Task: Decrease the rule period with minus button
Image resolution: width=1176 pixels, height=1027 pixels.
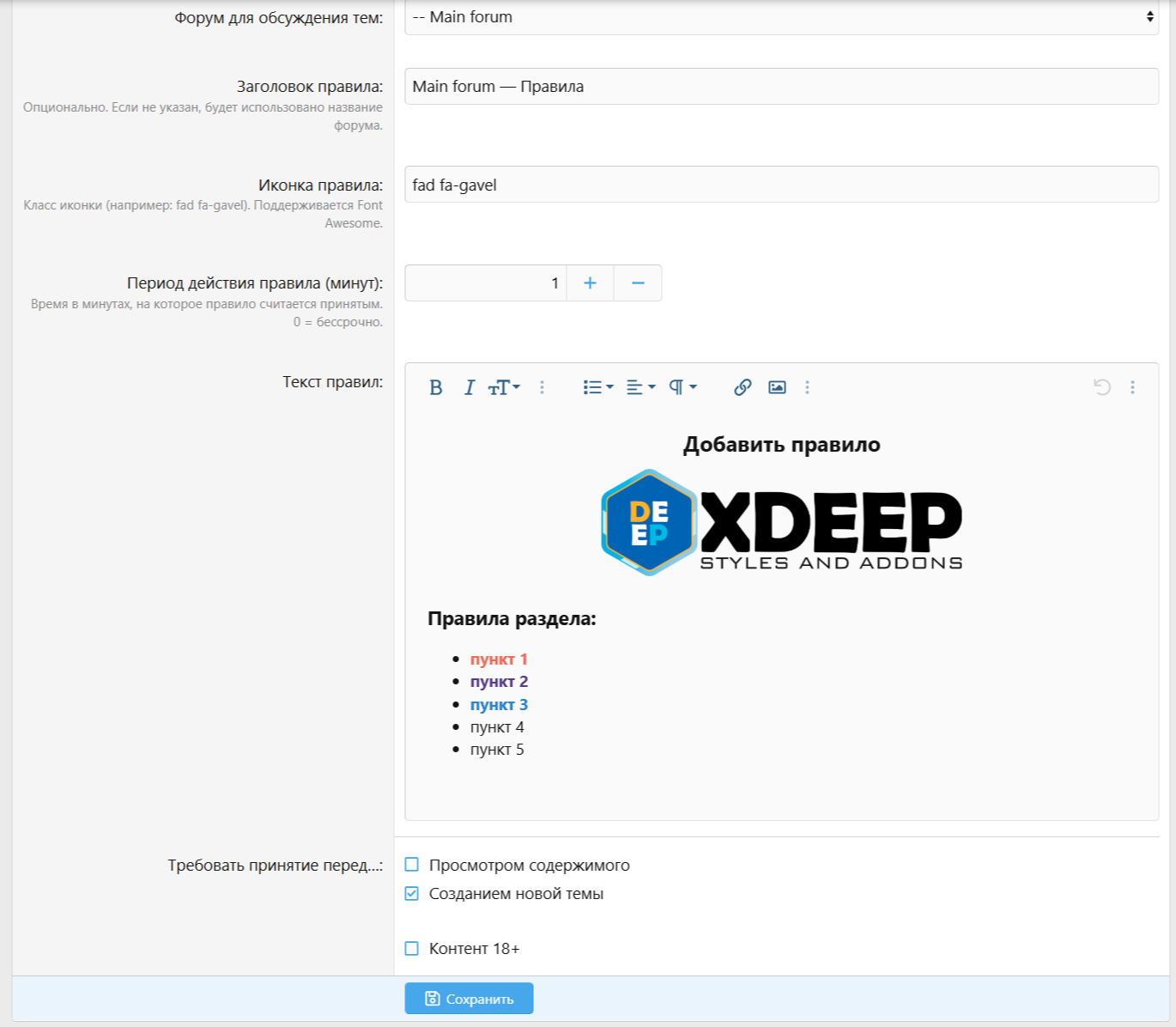Action: point(638,283)
